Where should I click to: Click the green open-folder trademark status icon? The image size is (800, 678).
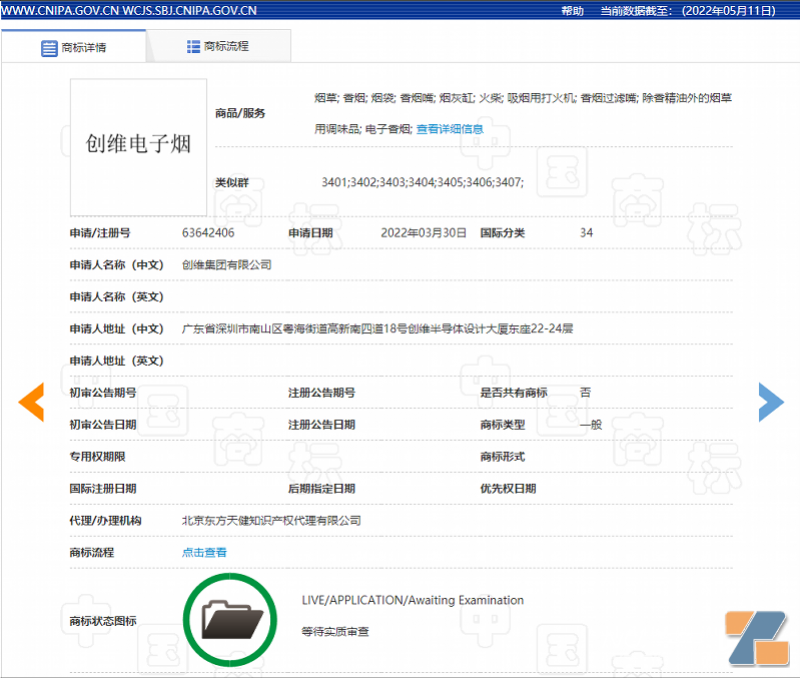pyautogui.click(x=229, y=619)
